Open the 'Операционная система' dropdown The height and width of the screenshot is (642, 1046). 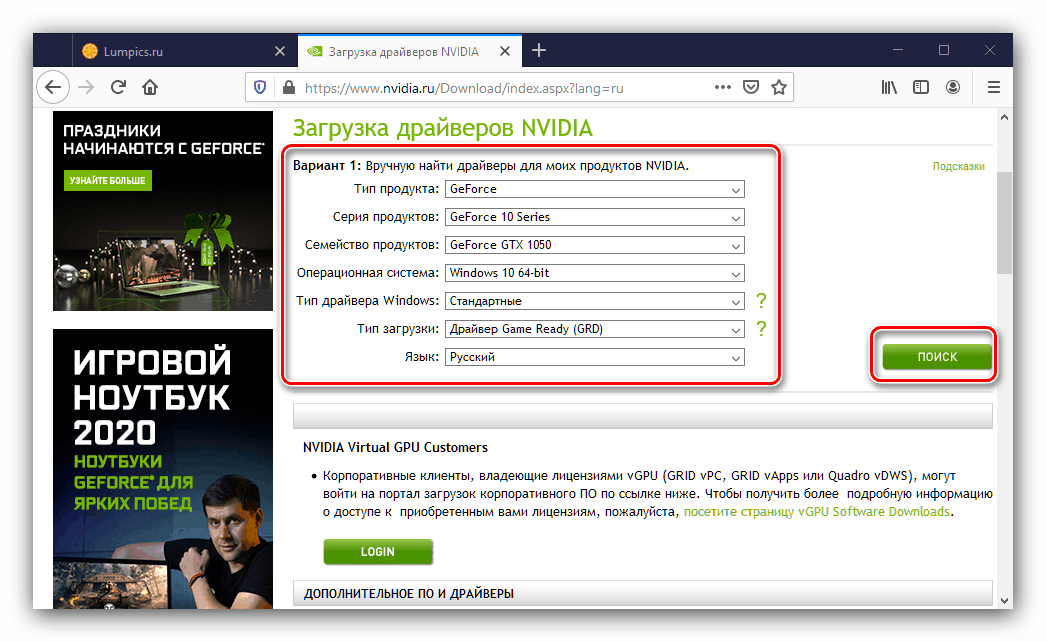click(594, 273)
